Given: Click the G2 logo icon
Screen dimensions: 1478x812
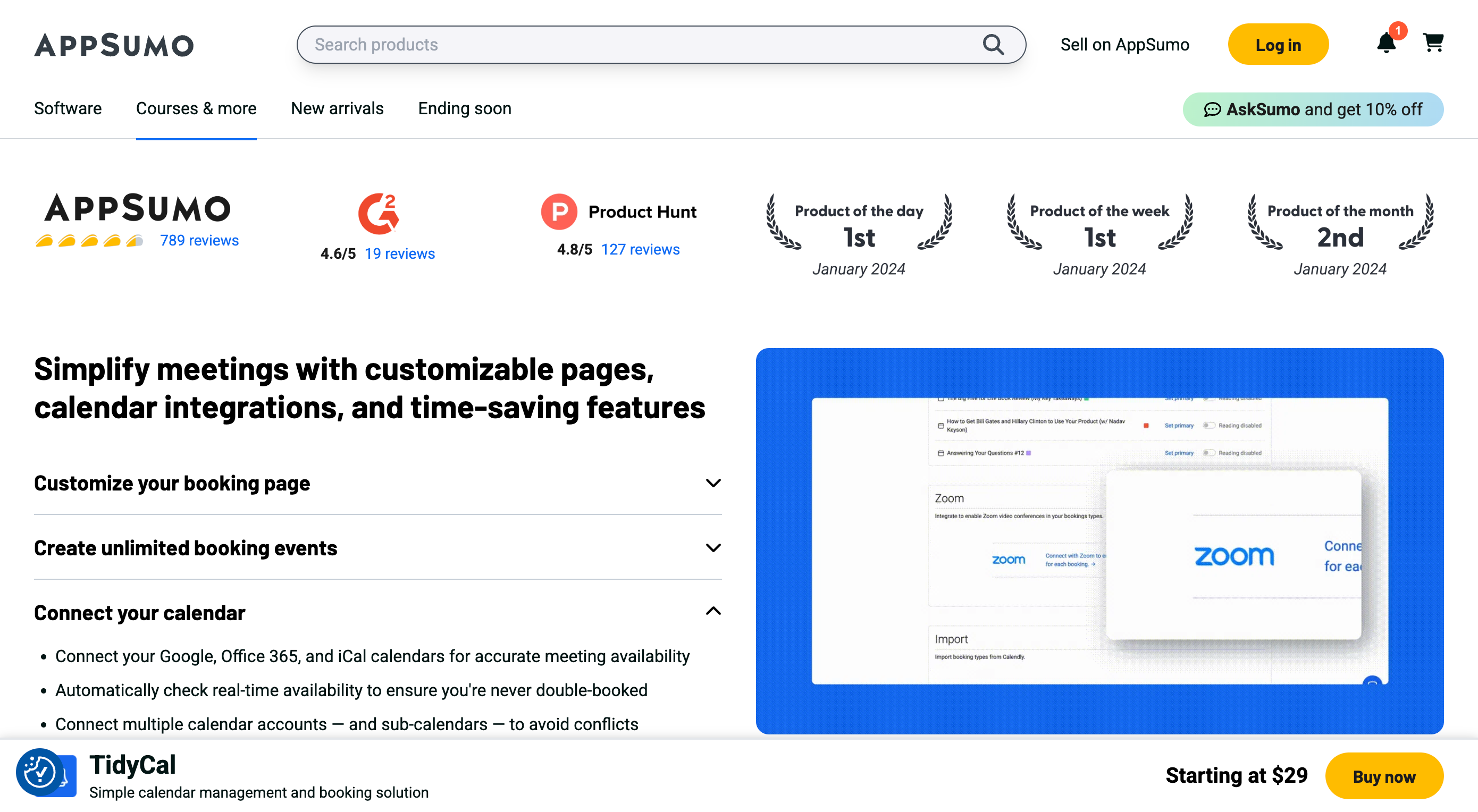Looking at the screenshot, I should [x=379, y=213].
